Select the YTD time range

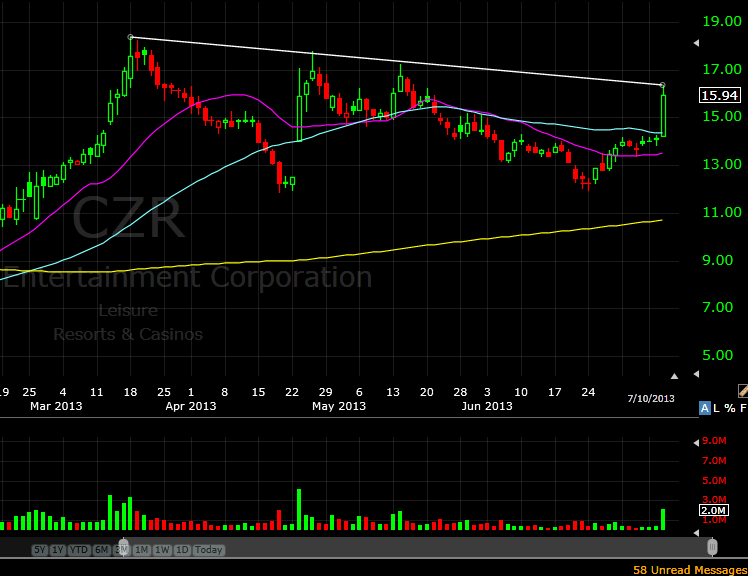(79, 550)
